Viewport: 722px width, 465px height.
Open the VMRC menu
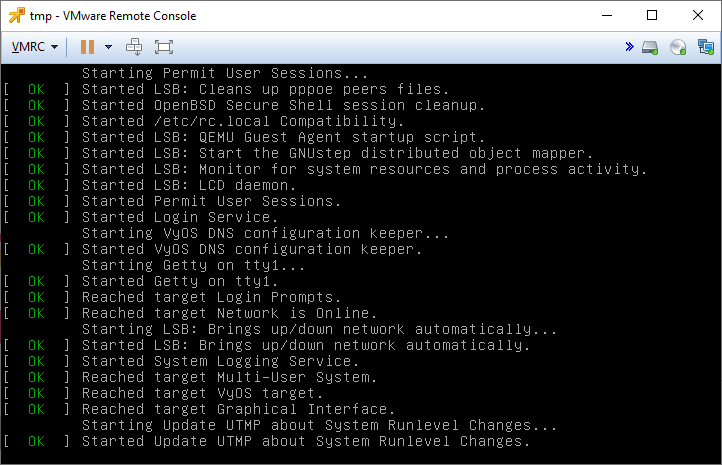(34, 47)
